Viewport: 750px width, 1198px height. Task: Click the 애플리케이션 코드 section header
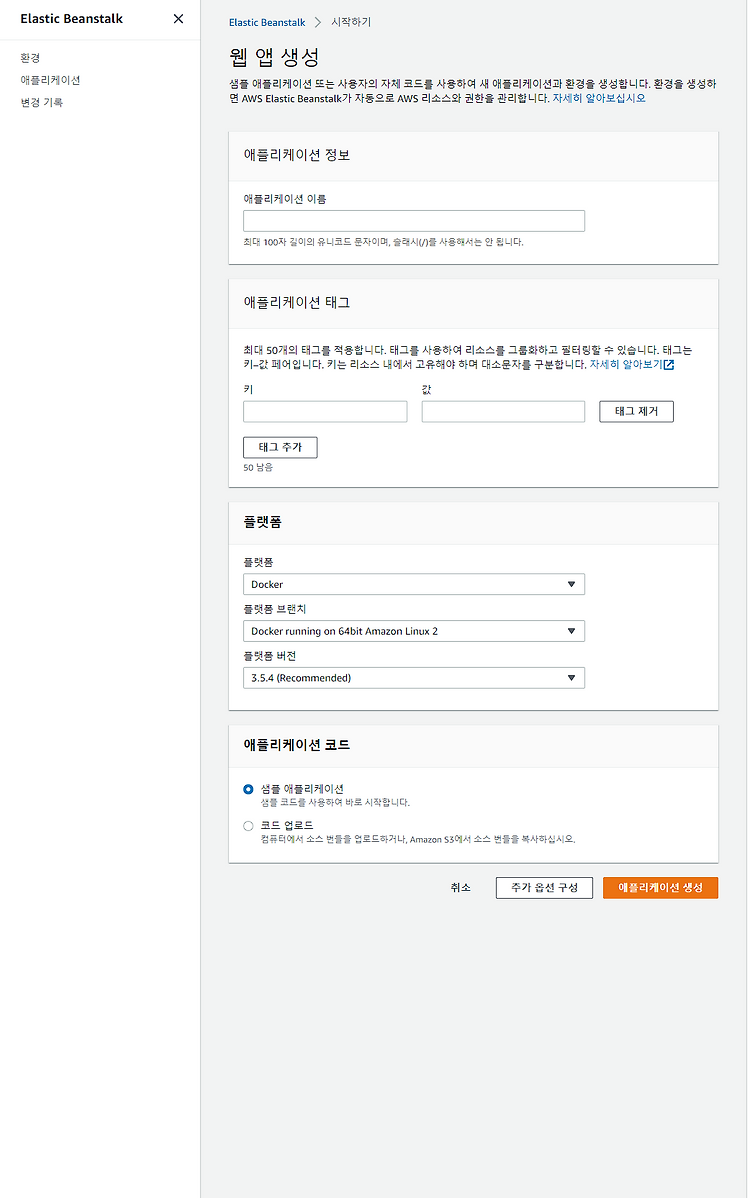click(x=296, y=745)
